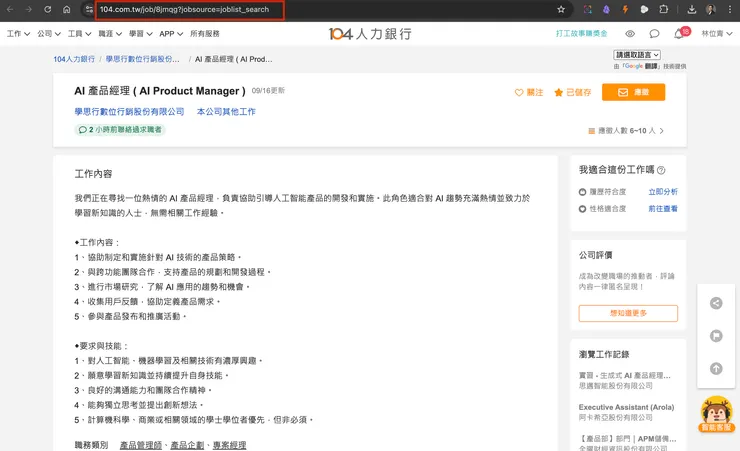Open the browser home page icon
The image size is (740, 451).
click(x=67, y=9)
